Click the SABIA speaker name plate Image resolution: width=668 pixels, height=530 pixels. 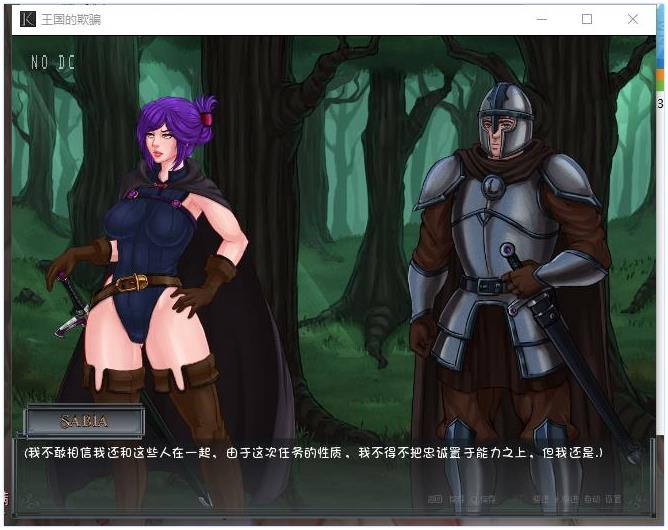84,421
